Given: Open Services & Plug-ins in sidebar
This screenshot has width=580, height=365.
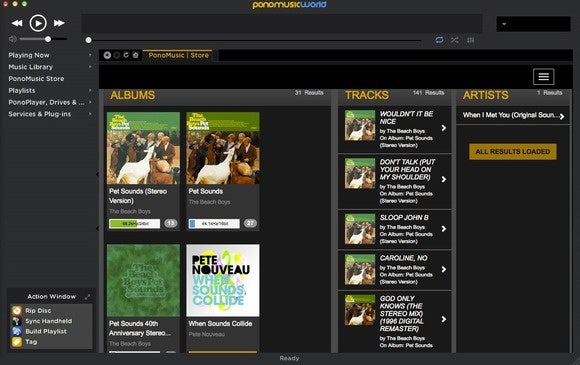Looking at the screenshot, I should [x=40, y=114].
